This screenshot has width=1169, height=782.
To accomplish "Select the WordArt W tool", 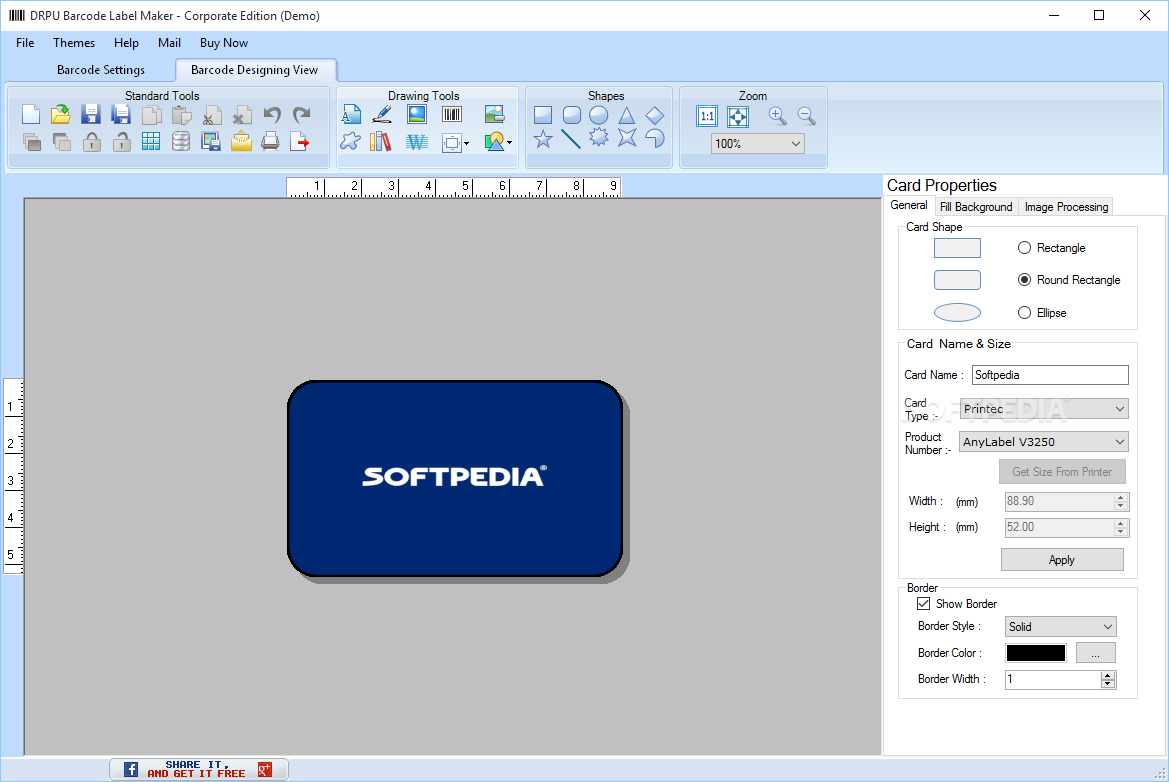I will tap(417, 142).
